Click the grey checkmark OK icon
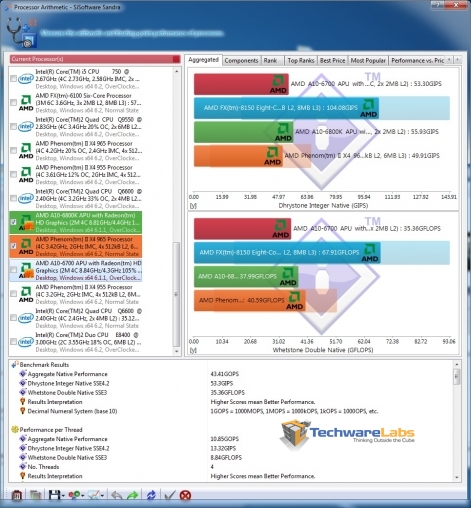 point(170,495)
